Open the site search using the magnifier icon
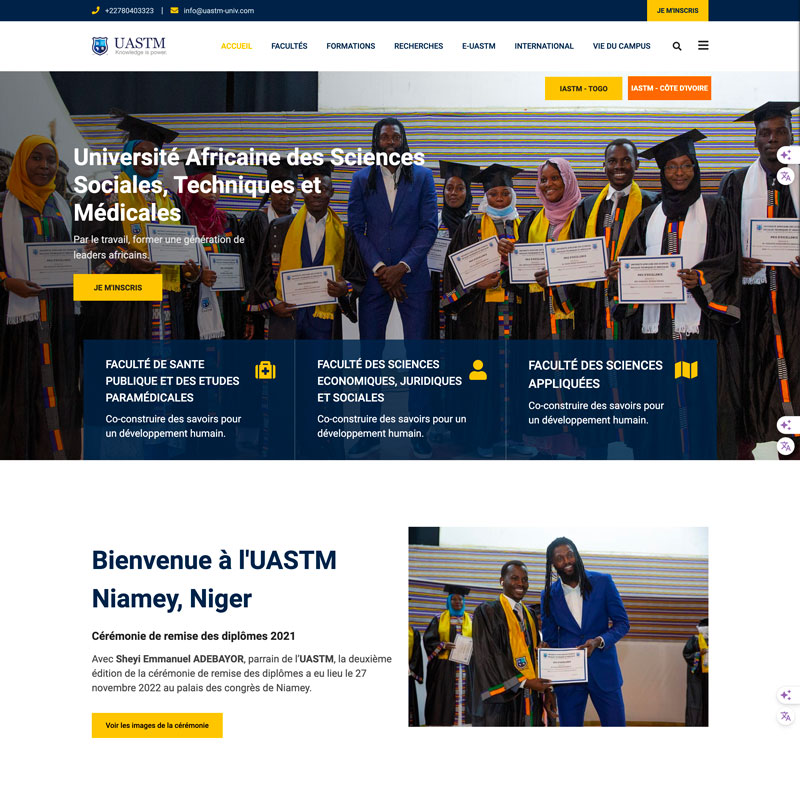 [x=677, y=46]
